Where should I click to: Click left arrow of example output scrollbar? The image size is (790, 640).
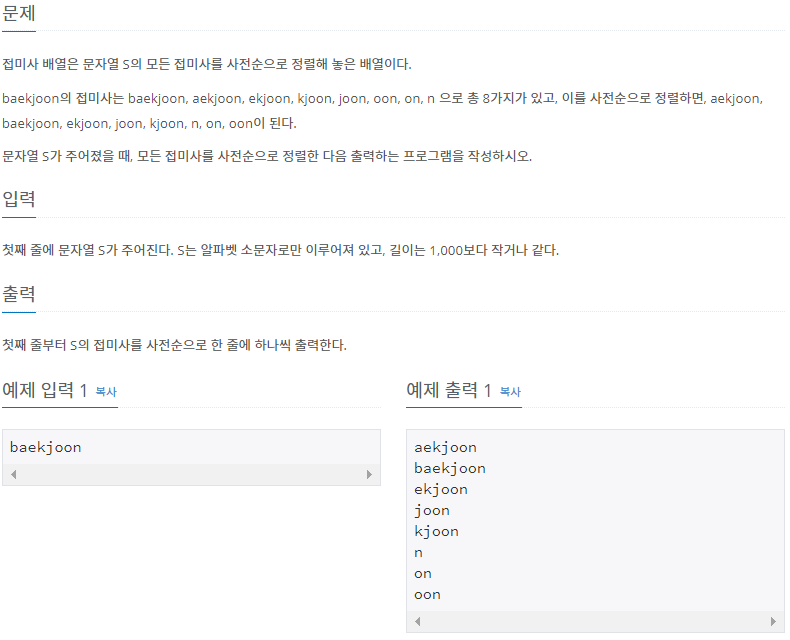(418, 621)
